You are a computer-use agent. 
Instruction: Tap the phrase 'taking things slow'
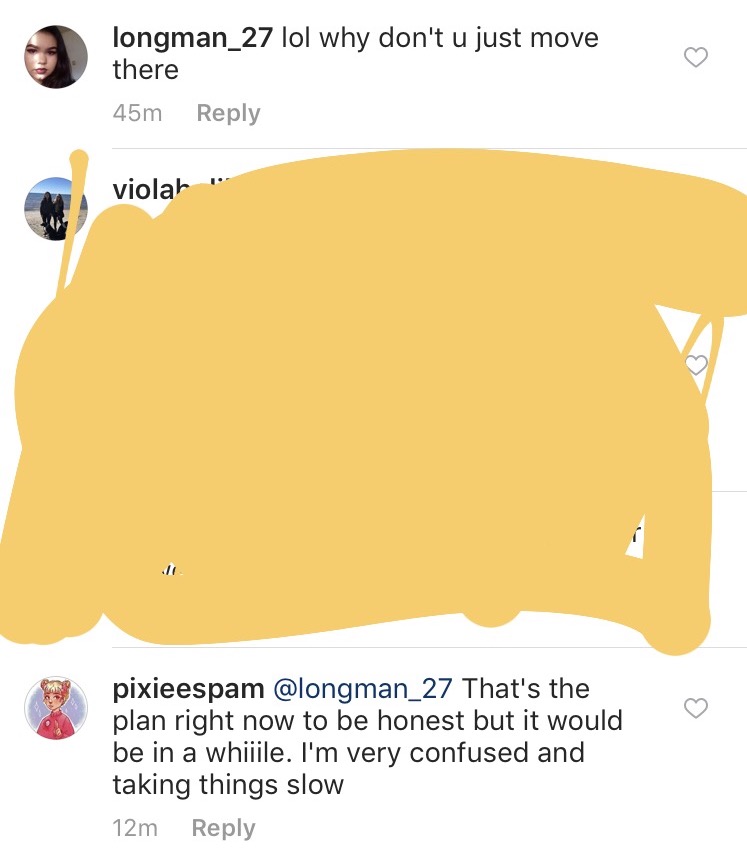pos(228,785)
